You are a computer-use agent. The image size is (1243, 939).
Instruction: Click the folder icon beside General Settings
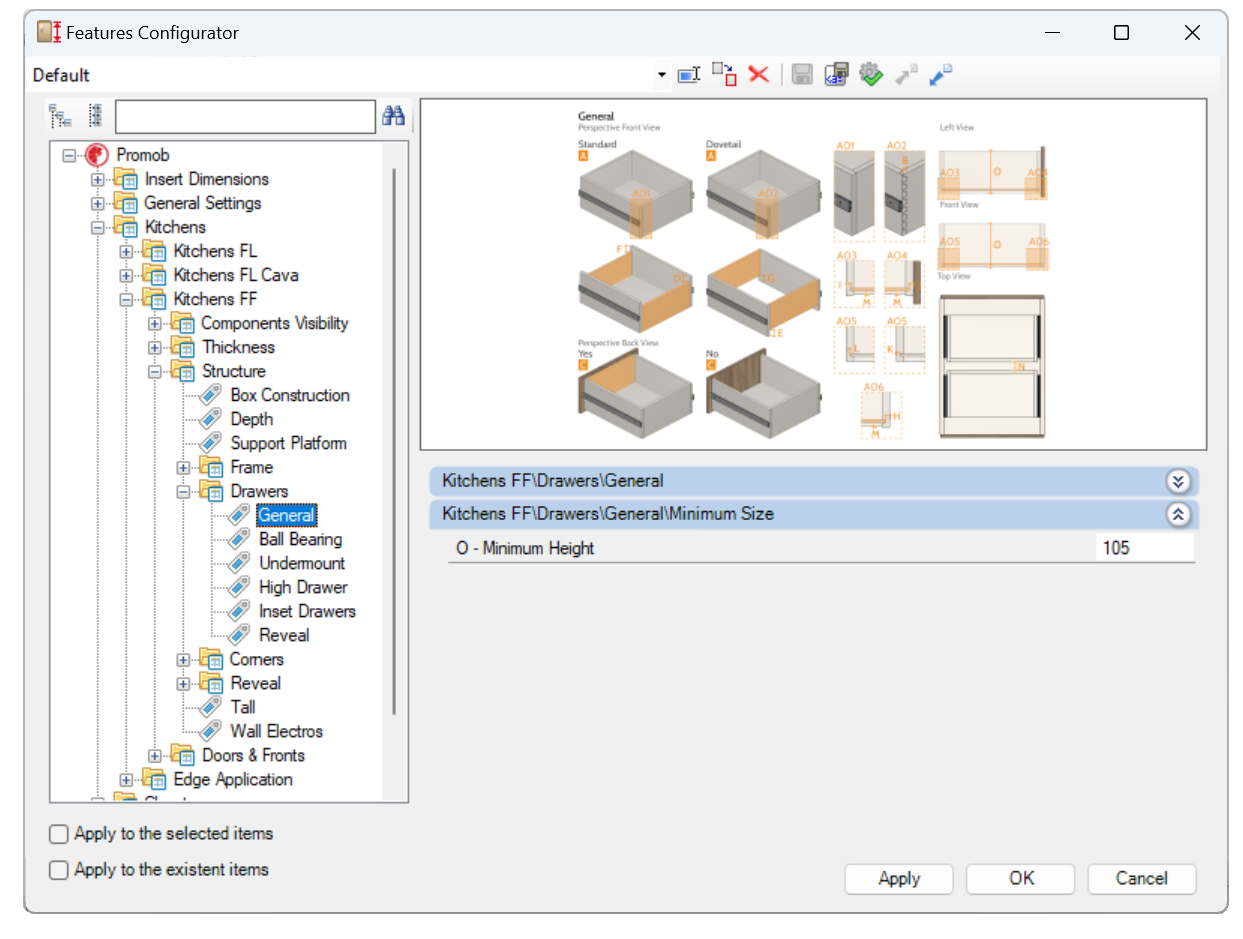[x=125, y=203]
